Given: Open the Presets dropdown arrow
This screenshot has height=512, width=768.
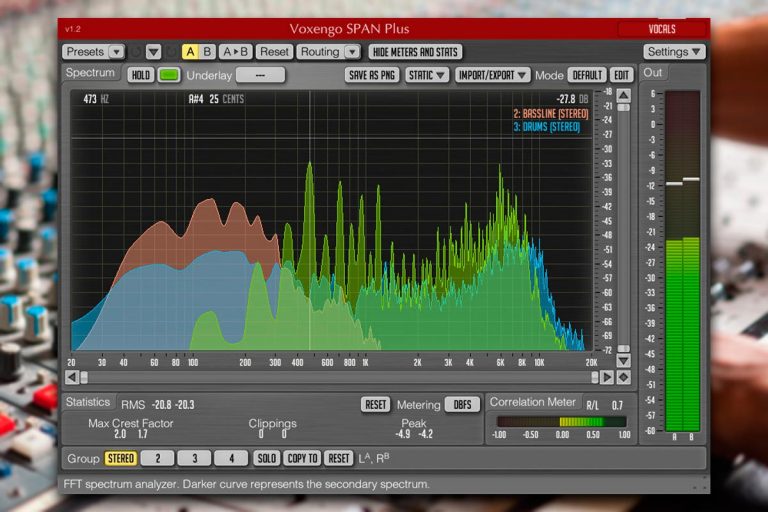Looking at the screenshot, I should click(x=117, y=51).
